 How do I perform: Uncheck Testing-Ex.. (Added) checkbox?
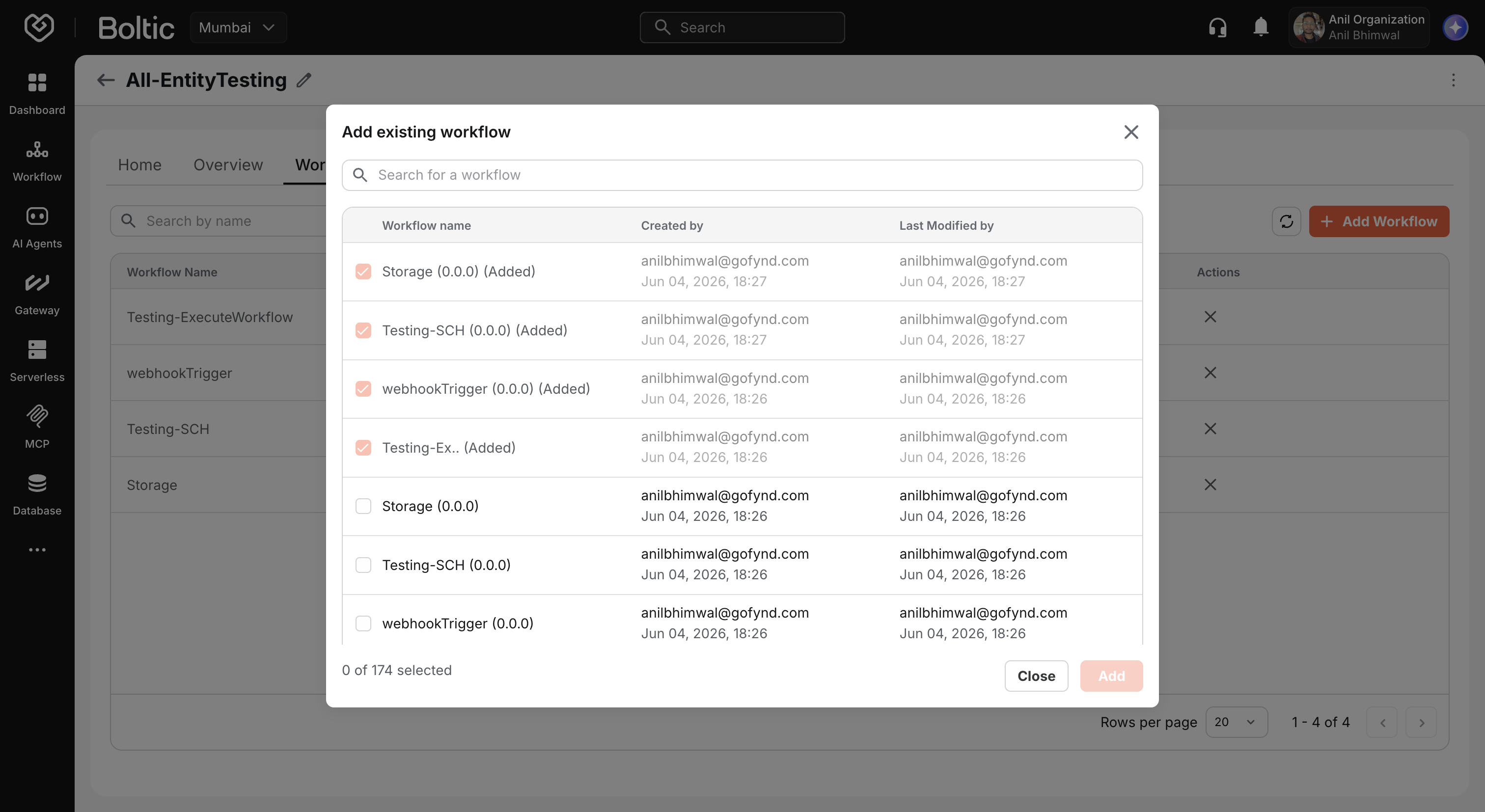[363, 448]
